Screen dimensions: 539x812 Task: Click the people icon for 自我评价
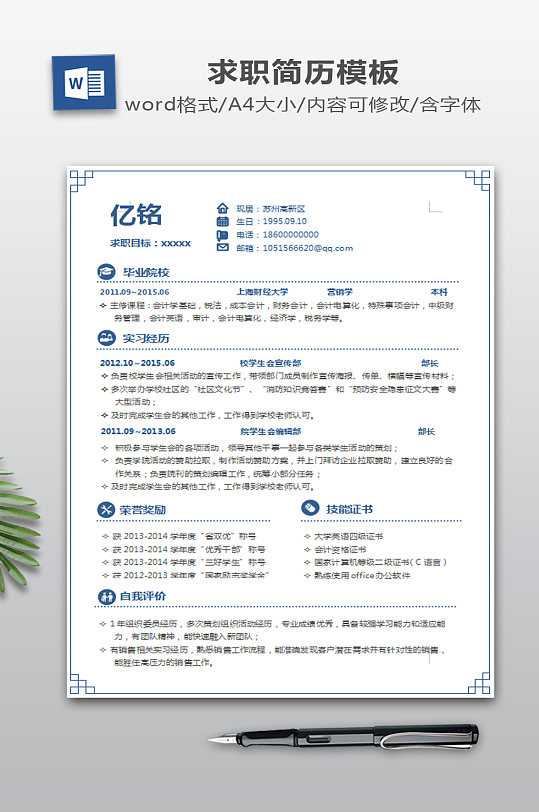tap(106, 597)
